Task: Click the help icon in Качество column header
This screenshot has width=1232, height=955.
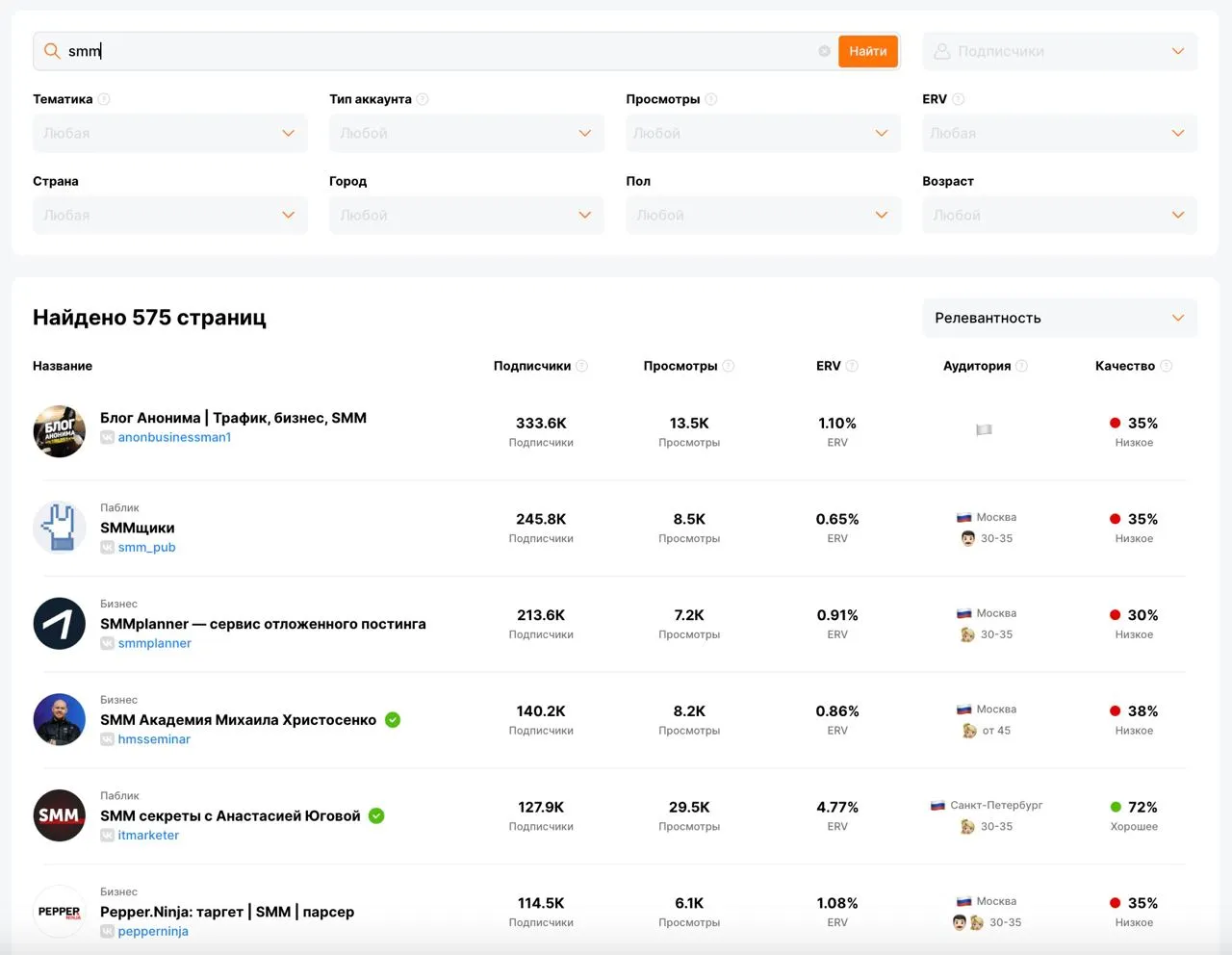Action: [x=1167, y=366]
